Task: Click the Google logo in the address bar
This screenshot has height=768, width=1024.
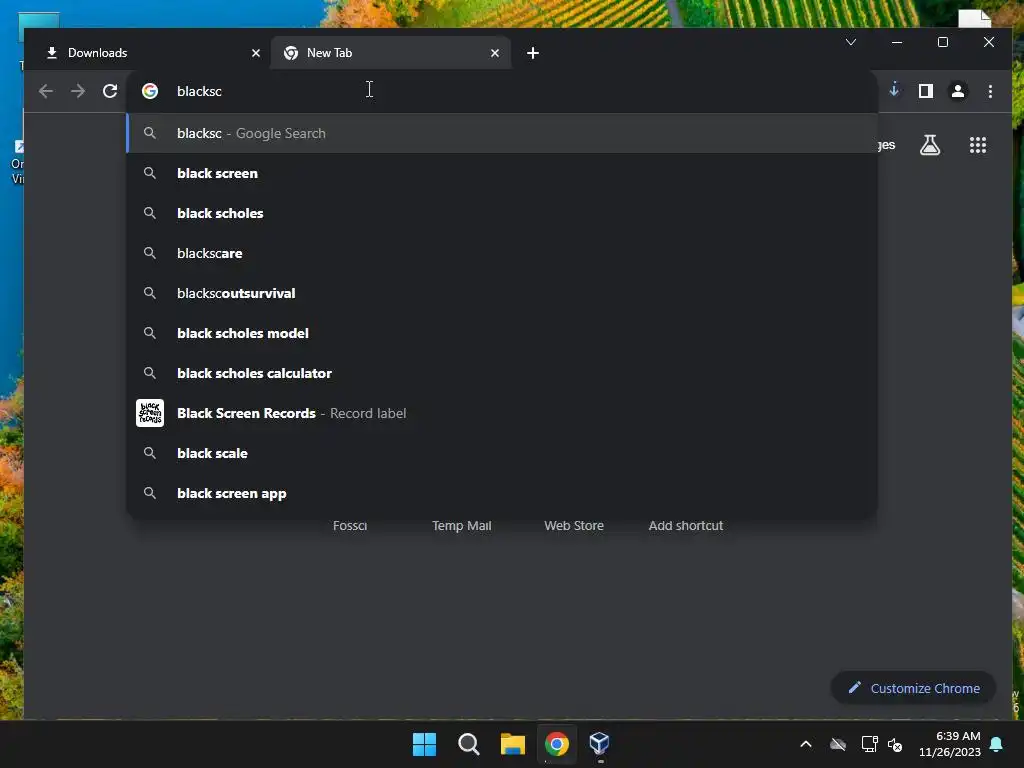Action: pyautogui.click(x=150, y=91)
